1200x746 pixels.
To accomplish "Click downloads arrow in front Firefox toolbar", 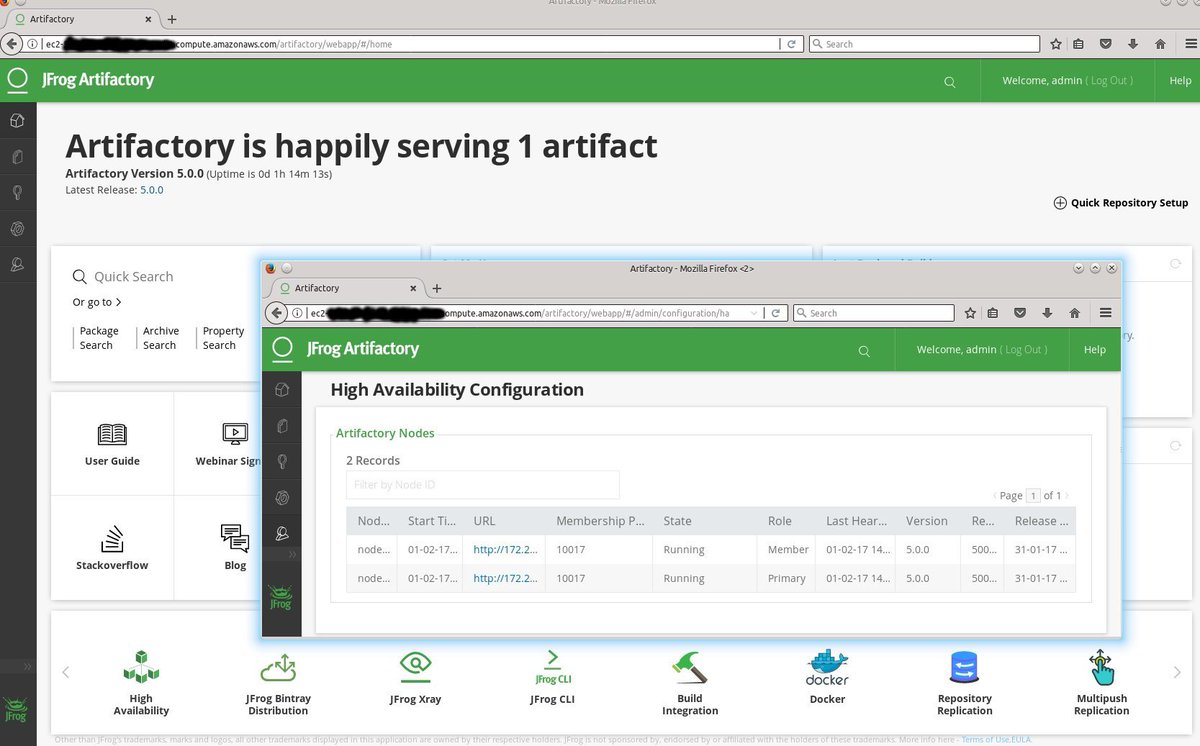I will point(1047,313).
